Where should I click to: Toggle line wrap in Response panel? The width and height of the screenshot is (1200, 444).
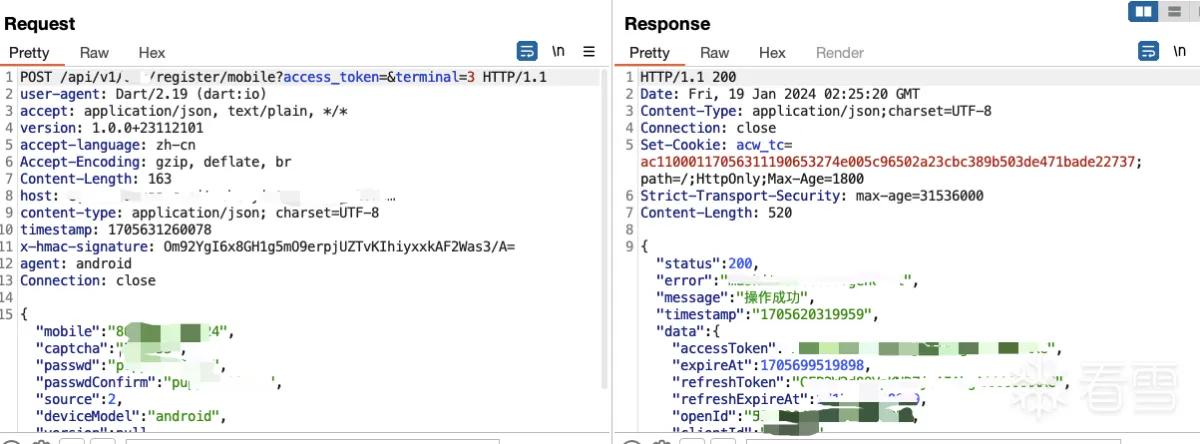[1149, 51]
